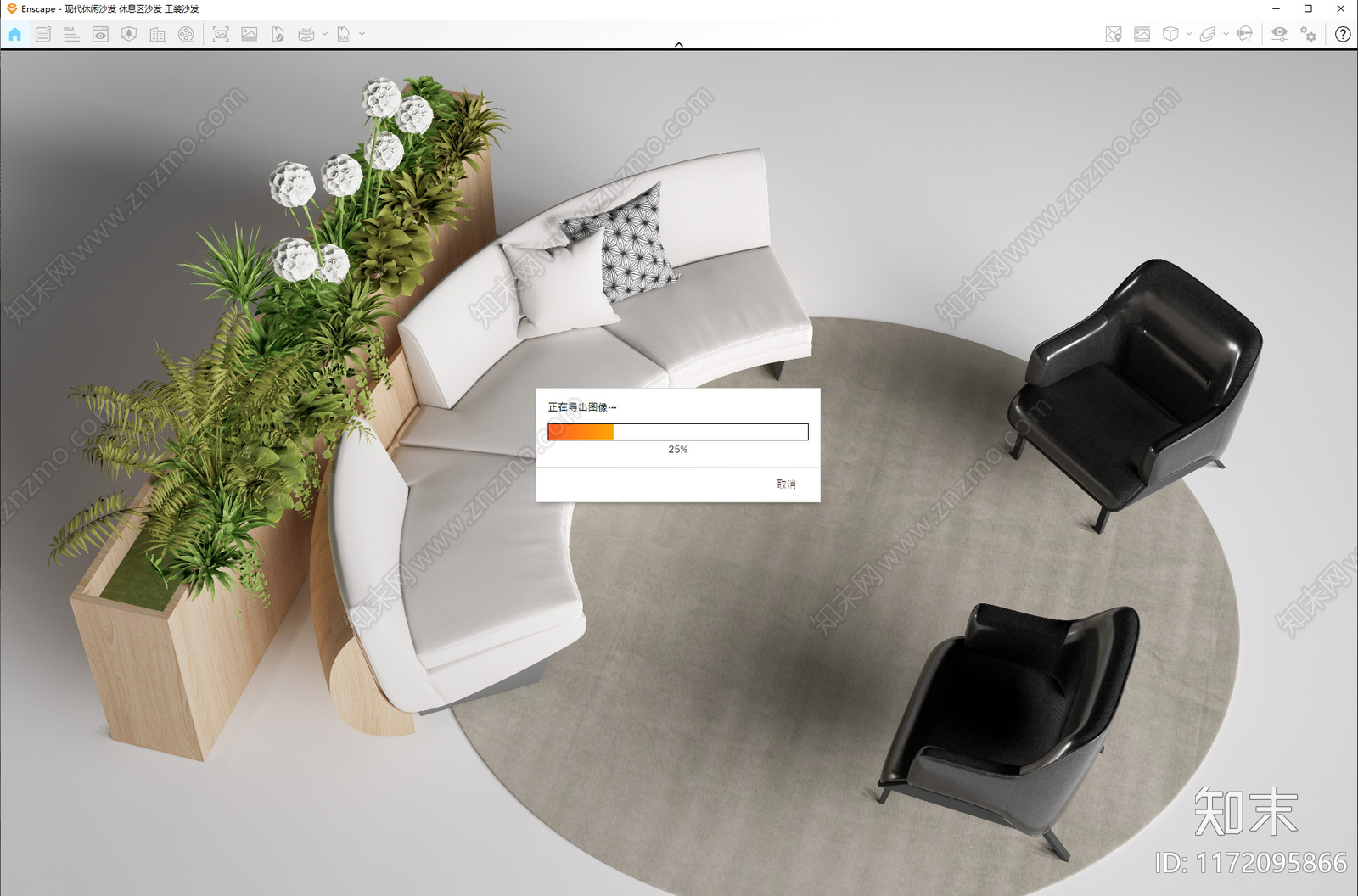Toggle the BIM info mode icon
The image size is (1358, 896).
point(72,34)
